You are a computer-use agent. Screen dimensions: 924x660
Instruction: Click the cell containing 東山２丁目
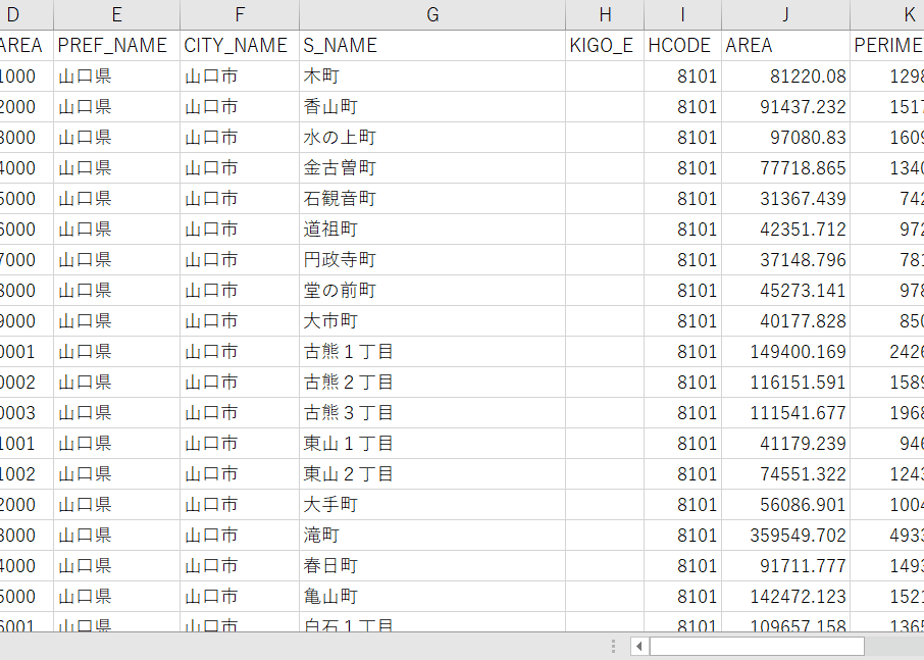433,474
